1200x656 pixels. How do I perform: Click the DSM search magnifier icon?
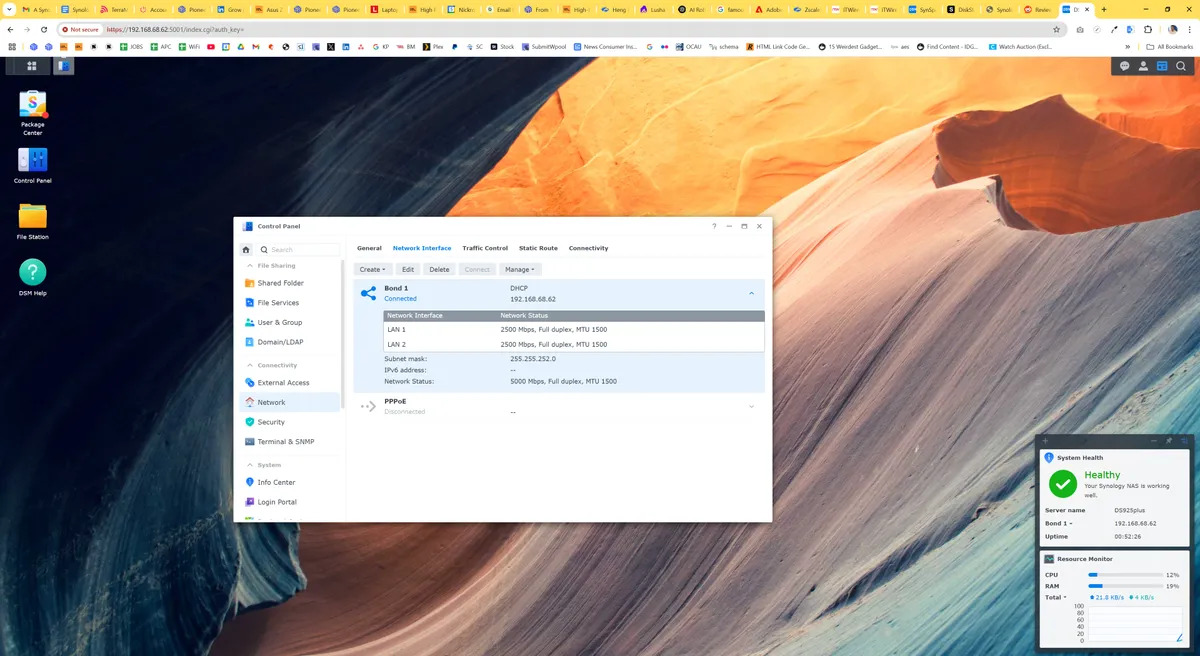point(1181,66)
